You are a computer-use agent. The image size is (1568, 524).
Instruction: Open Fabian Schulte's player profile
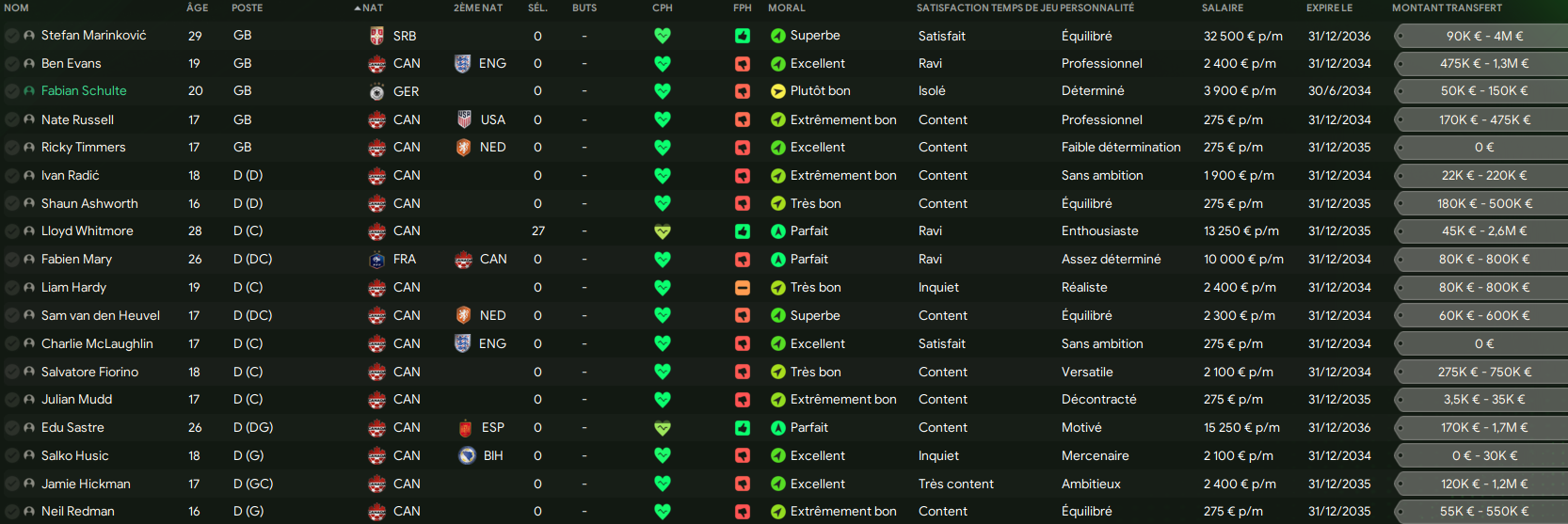84,91
